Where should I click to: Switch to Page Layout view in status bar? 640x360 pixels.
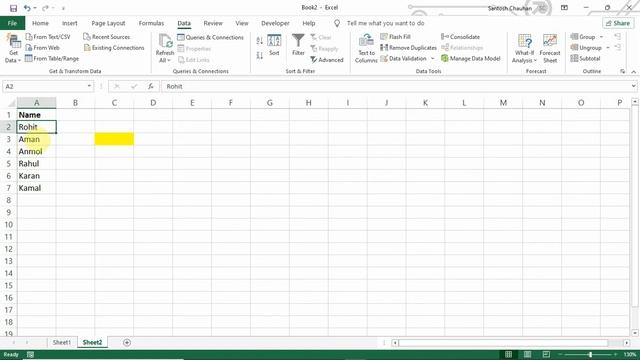click(x=527, y=354)
